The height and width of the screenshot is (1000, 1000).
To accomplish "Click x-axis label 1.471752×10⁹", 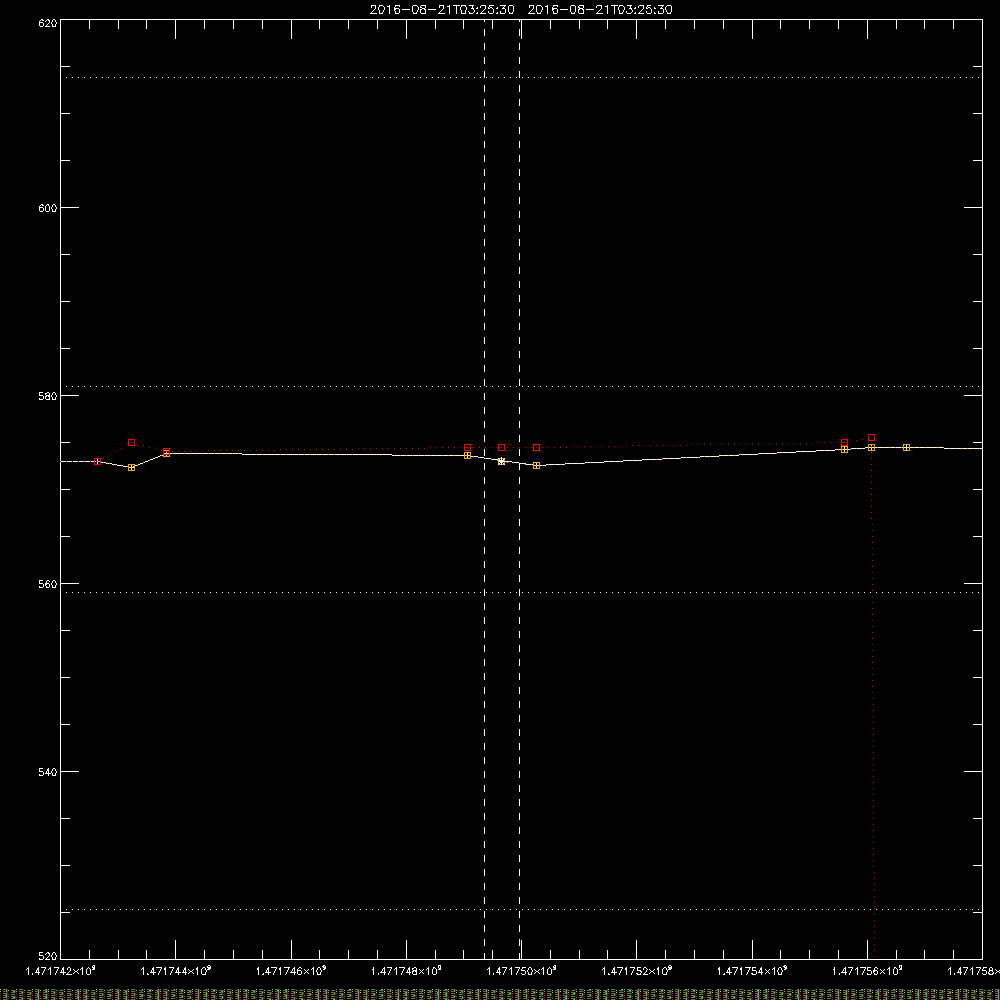I will [x=636, y=971].
